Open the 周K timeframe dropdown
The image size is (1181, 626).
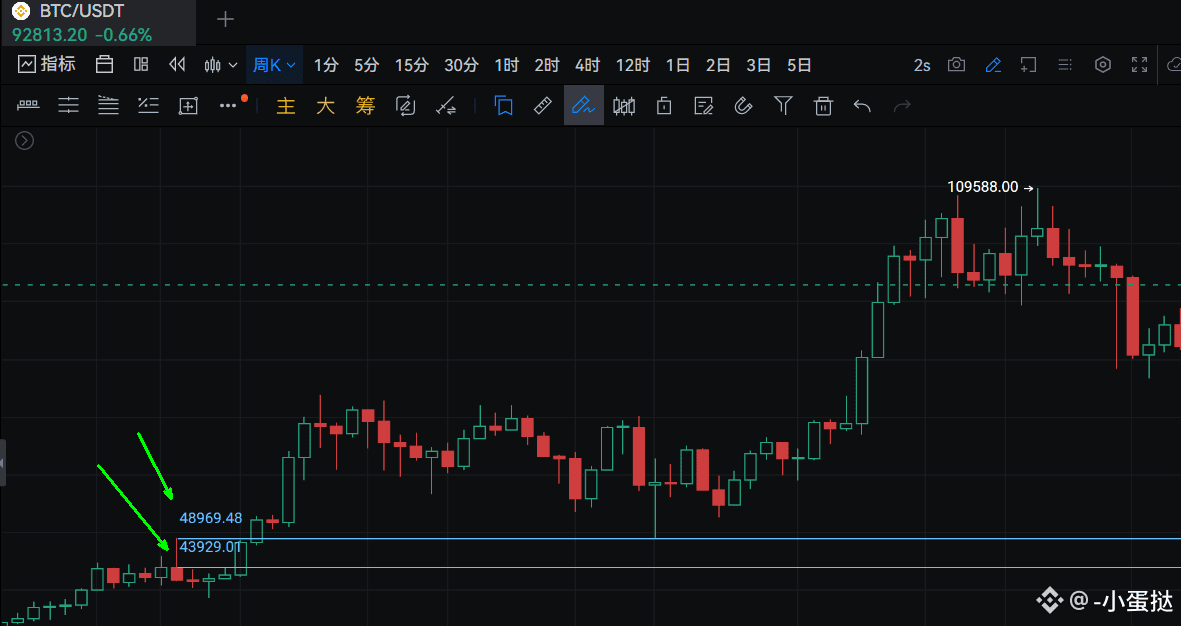(x=274, y=65)
